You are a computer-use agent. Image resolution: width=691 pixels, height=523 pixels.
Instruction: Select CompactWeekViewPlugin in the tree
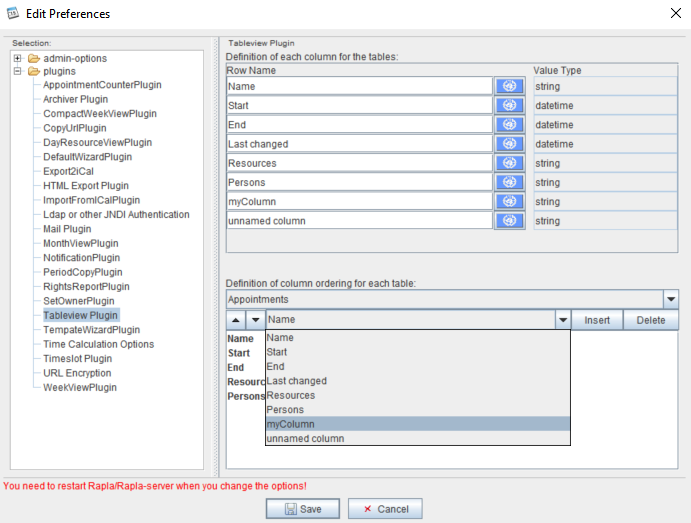pyautogui.click(x=100, y=114)
